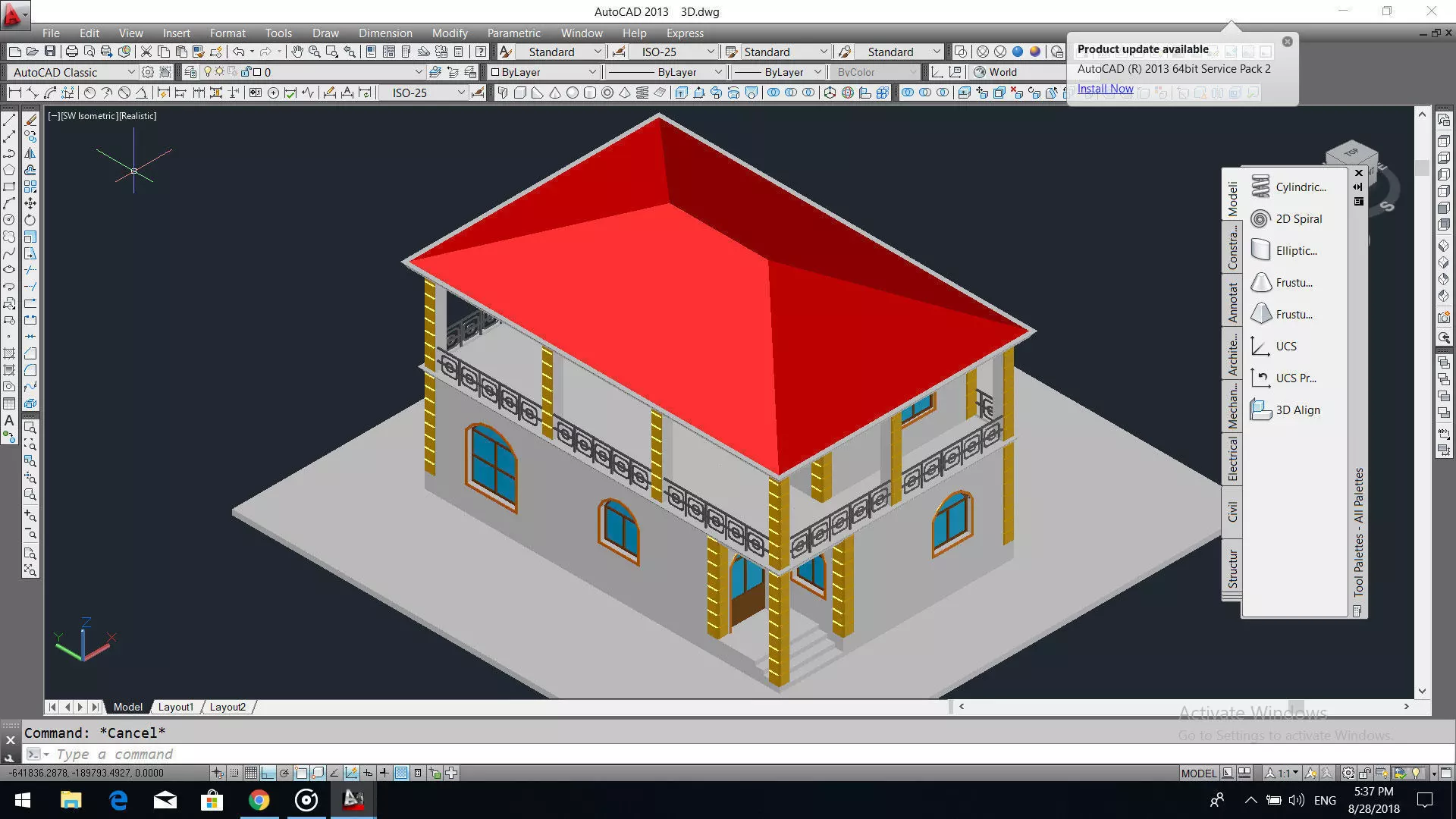
Task: Open the File menu
Action: 51,33
